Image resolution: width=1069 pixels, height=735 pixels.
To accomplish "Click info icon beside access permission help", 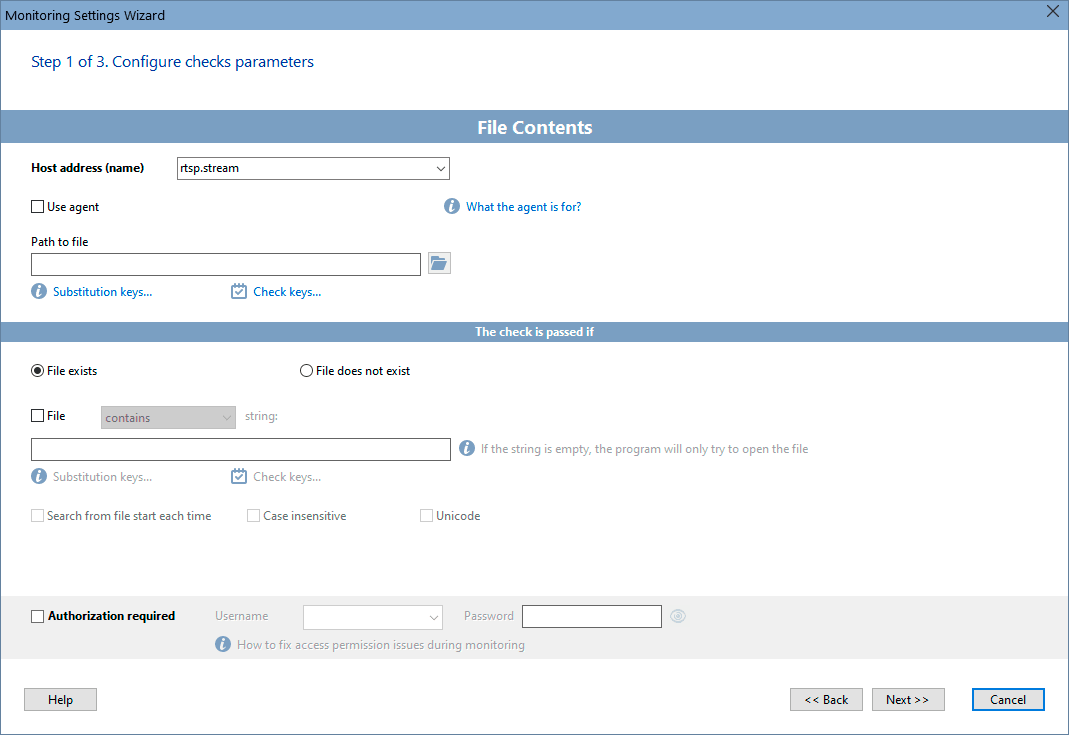I will coord(223,645).
